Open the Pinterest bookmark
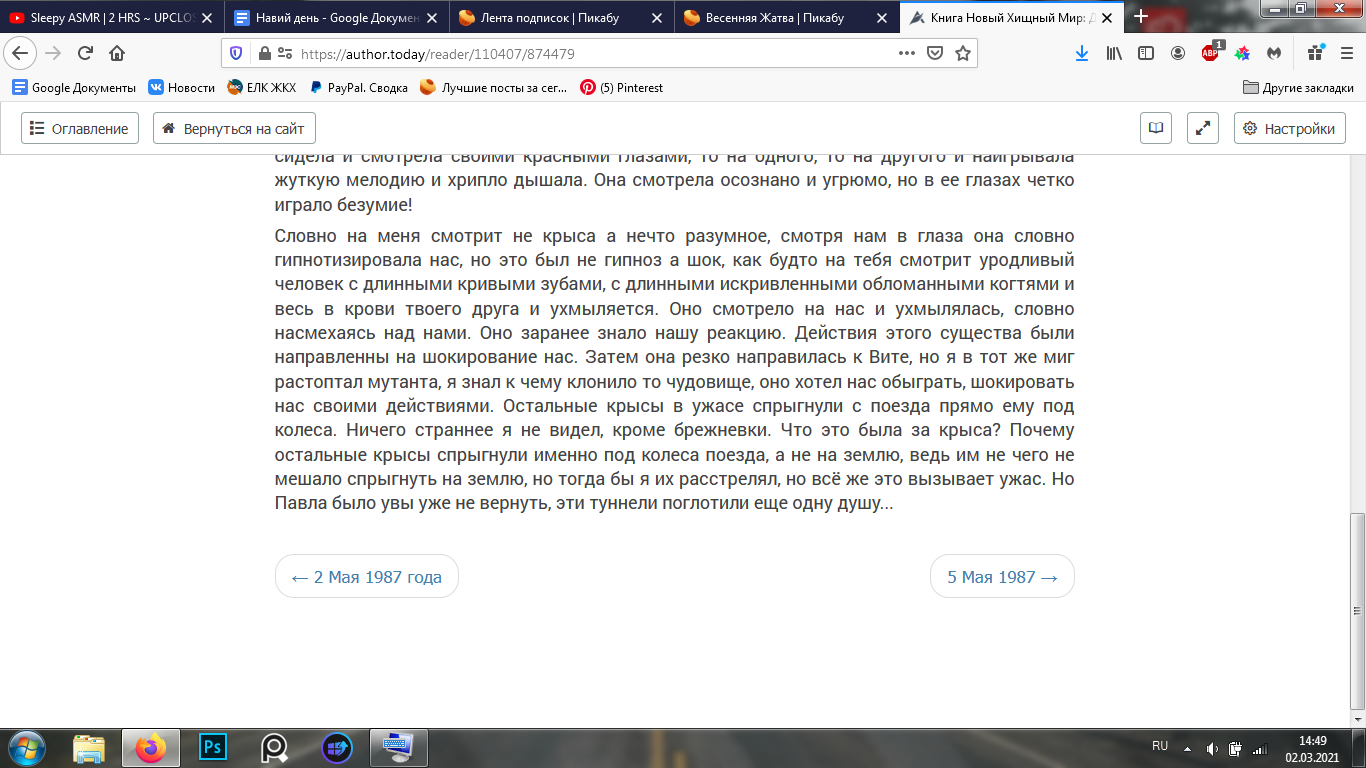Image resolution: width=1366 pixels, height=768 pixels. (622, 88)
